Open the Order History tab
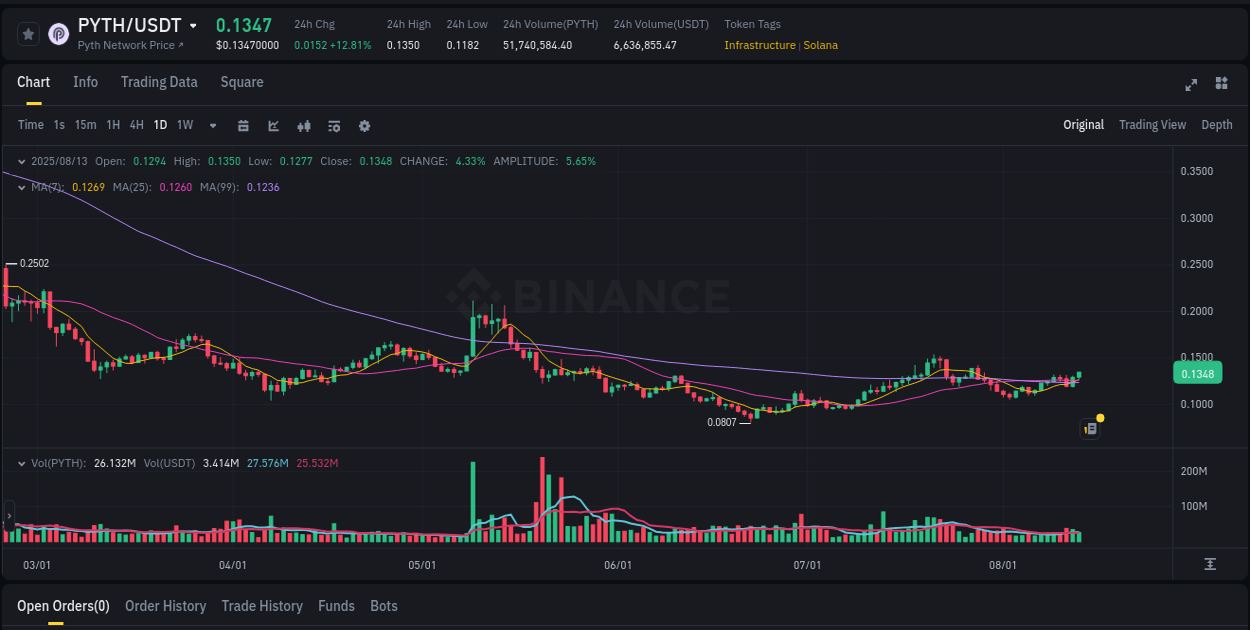Image resolution: width=1250 pixels, height=630 pixels. click(x=165, y=606)
